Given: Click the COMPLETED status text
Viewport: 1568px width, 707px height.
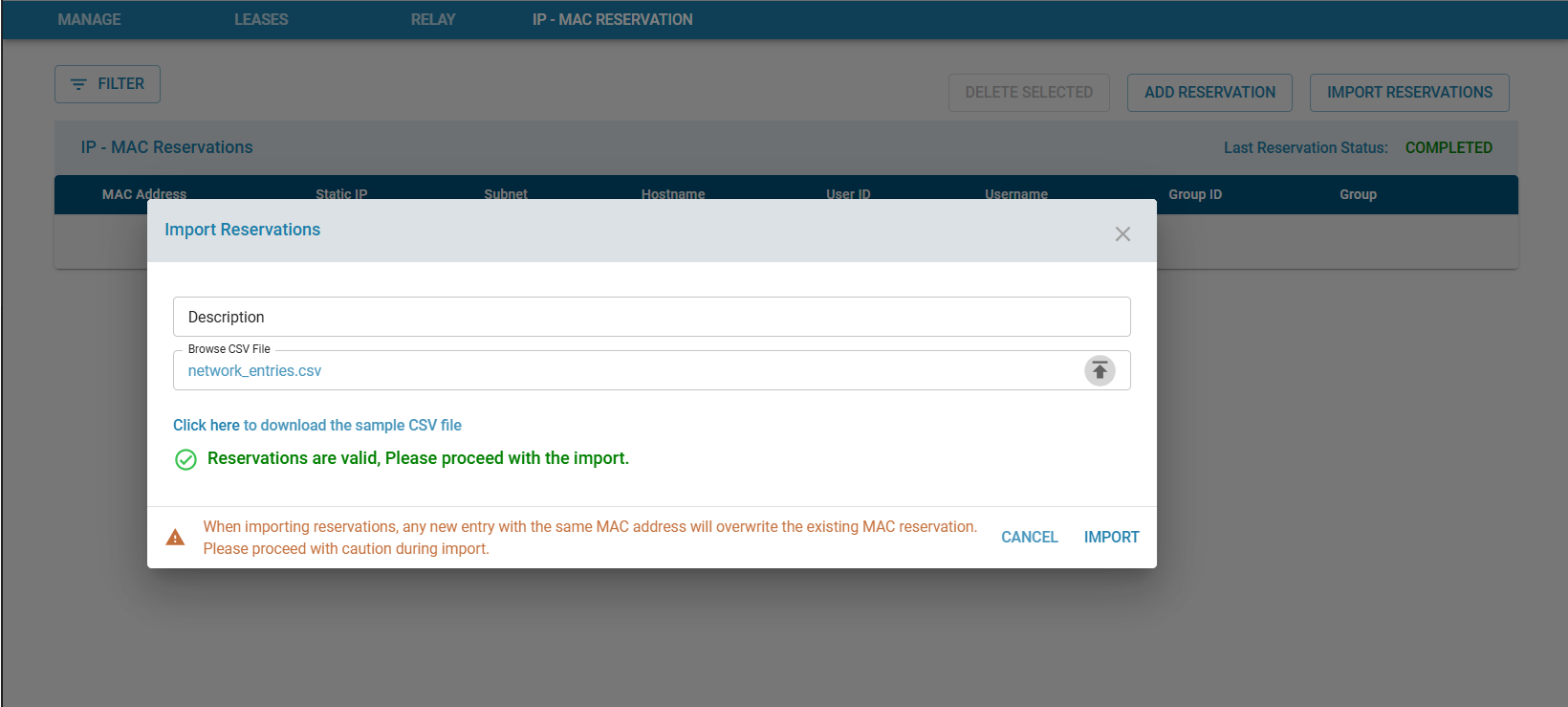Looking at the screenshot, I should [x=1448, y=147].
